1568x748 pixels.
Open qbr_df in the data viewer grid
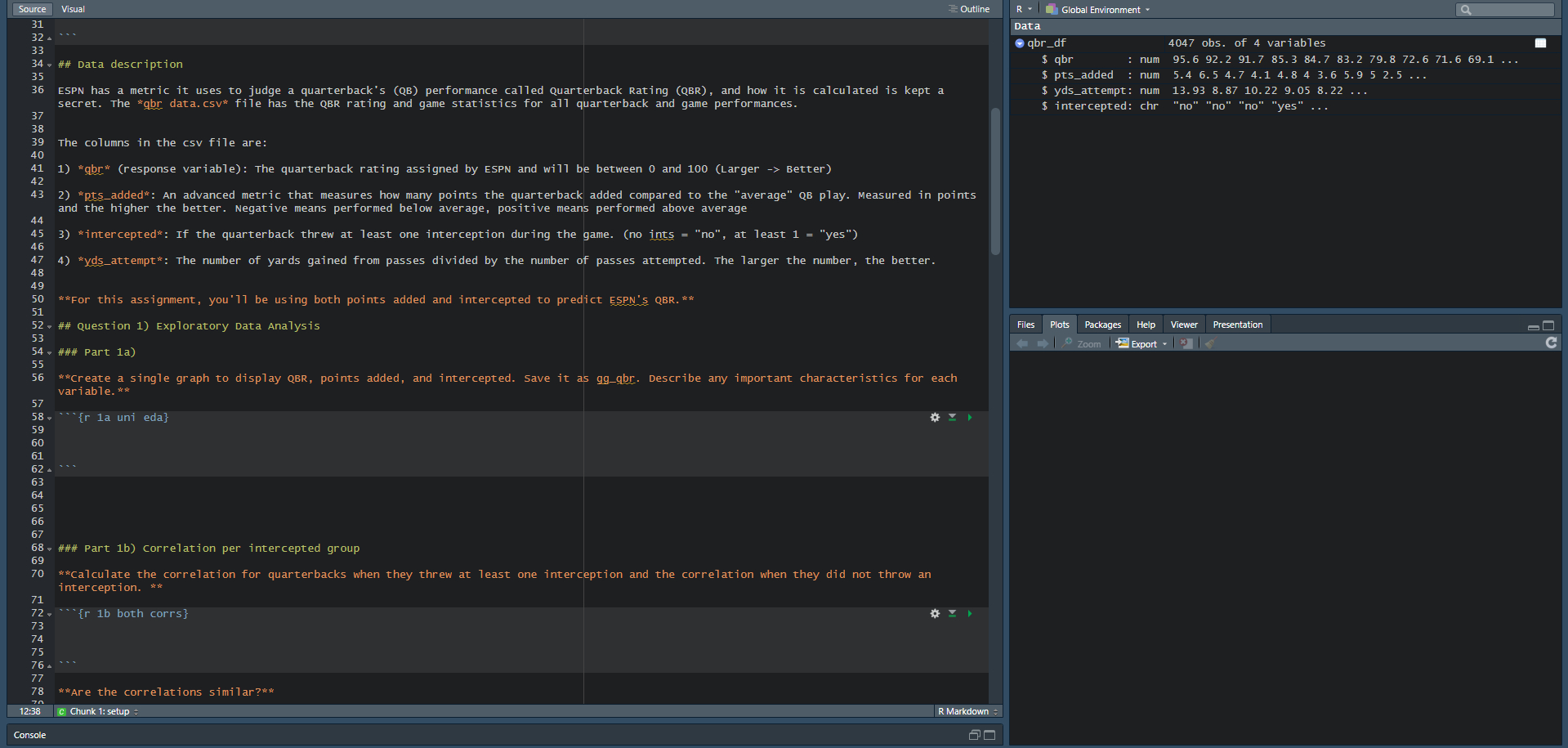tap(1541, 43)
